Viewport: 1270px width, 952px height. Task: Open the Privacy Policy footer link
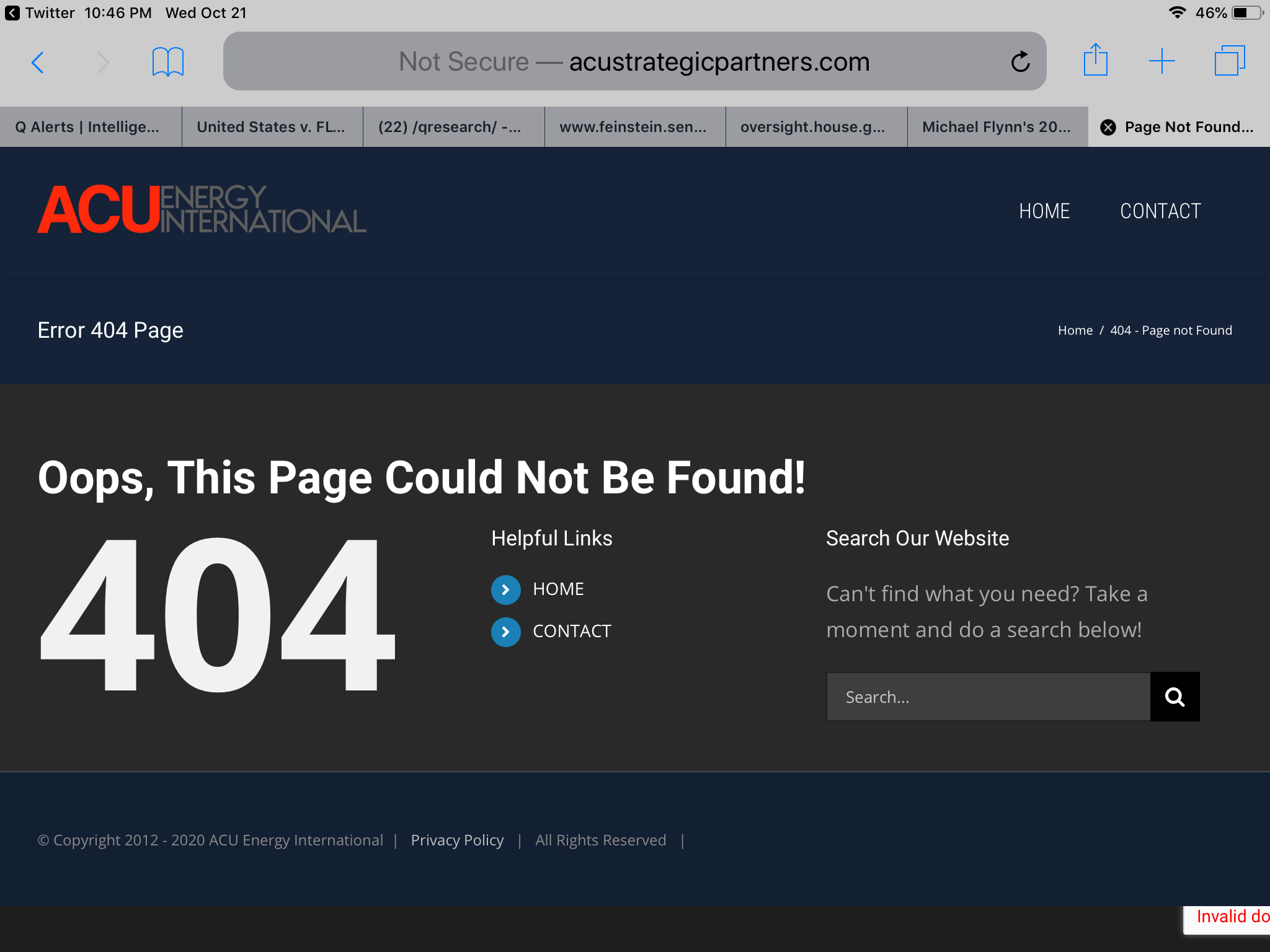pyautogui.click(x=457, y=840)
